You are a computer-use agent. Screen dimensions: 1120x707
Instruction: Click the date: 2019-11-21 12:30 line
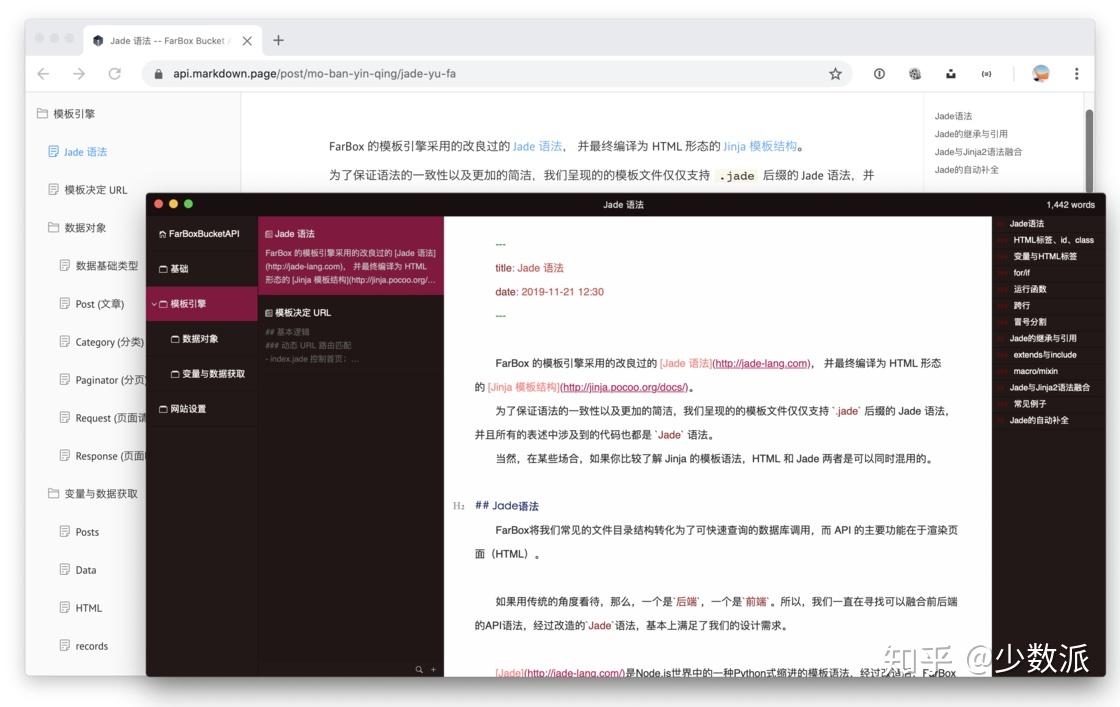tap(549, 292)
